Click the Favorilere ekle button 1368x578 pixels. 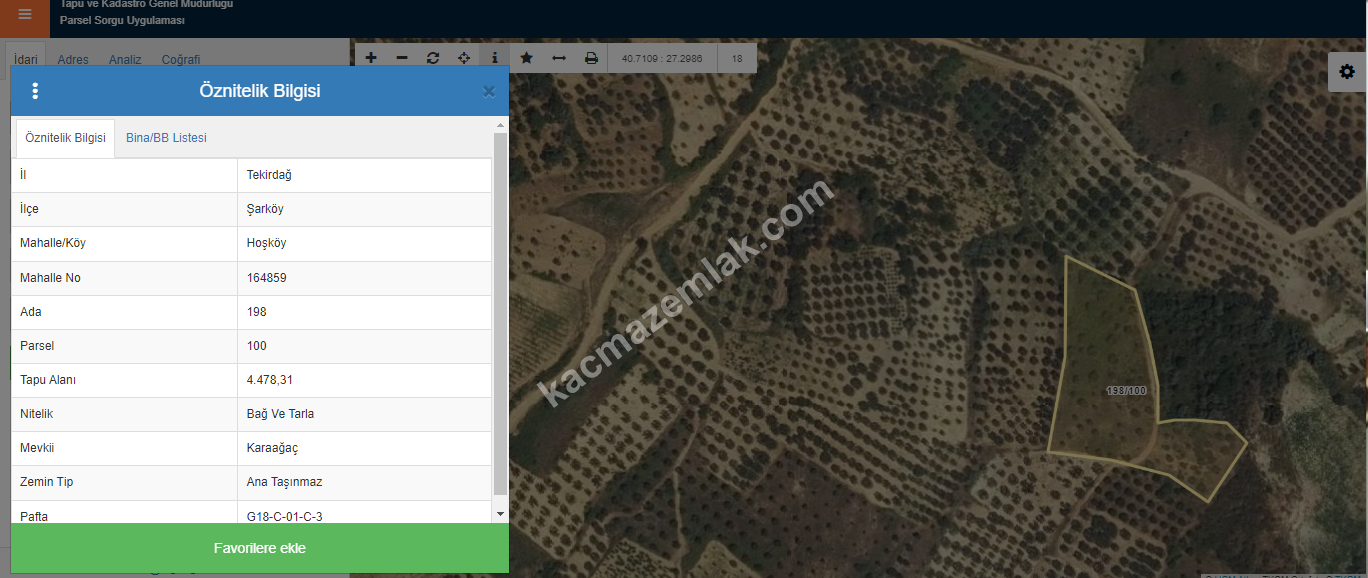click(x=260, y=548)
